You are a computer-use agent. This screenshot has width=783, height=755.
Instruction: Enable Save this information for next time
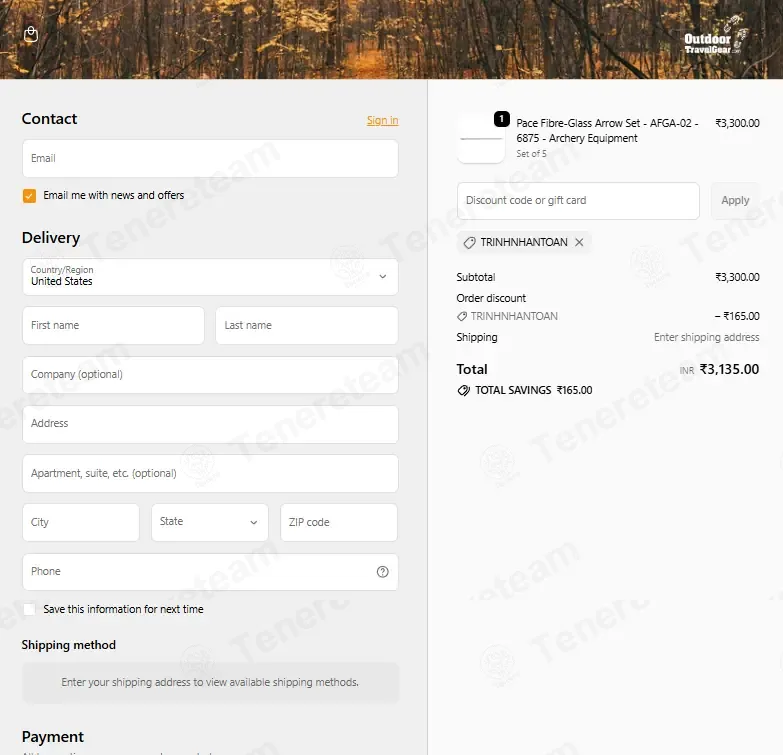29,609
